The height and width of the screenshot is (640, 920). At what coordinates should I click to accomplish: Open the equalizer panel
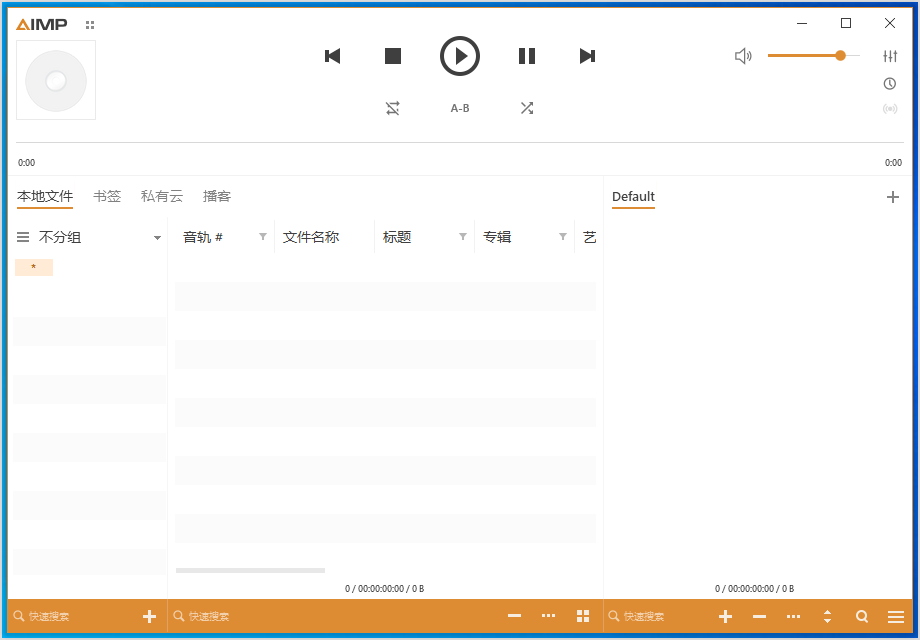(x=890, y=56)
